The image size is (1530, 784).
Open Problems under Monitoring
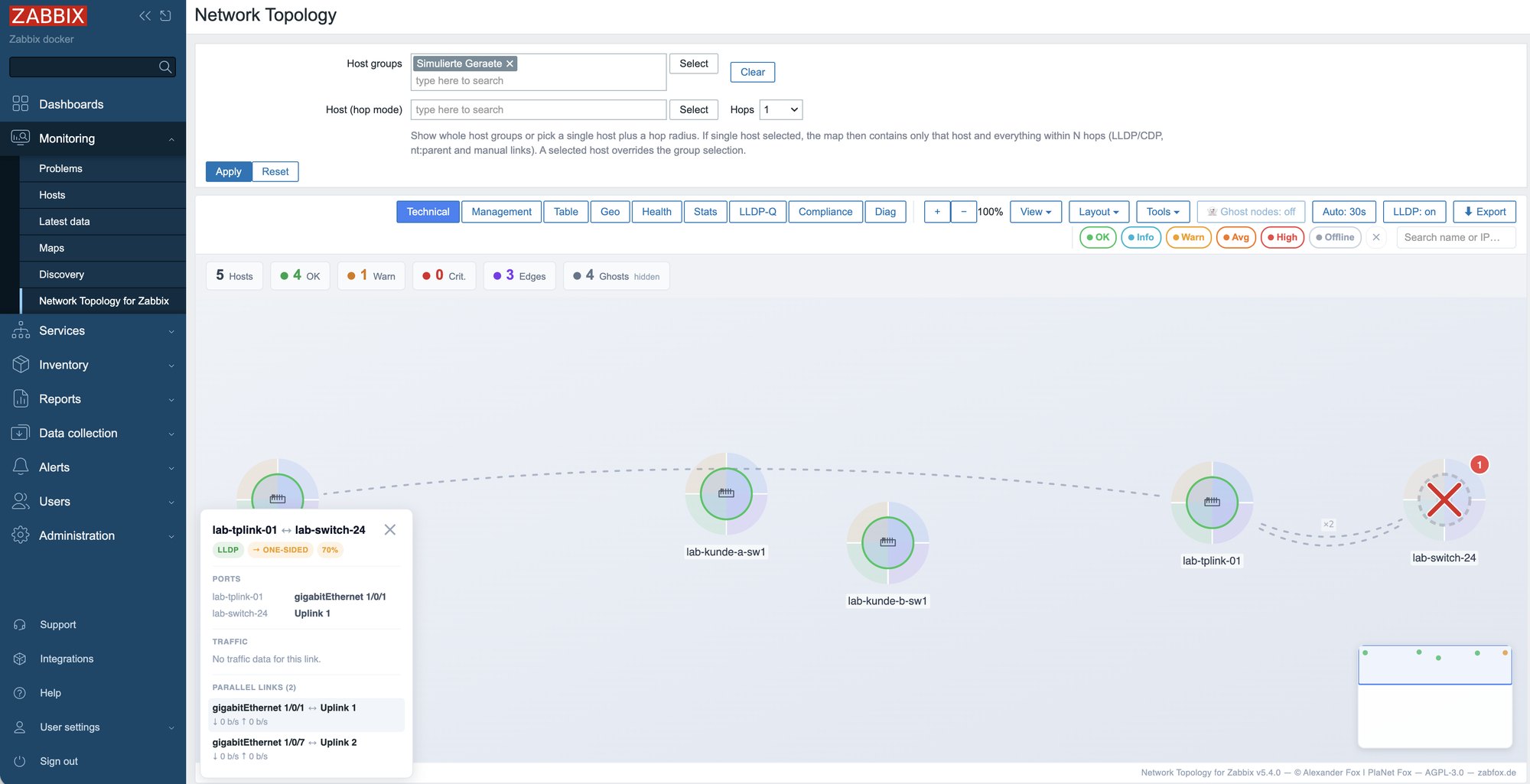tap(60, 168)
